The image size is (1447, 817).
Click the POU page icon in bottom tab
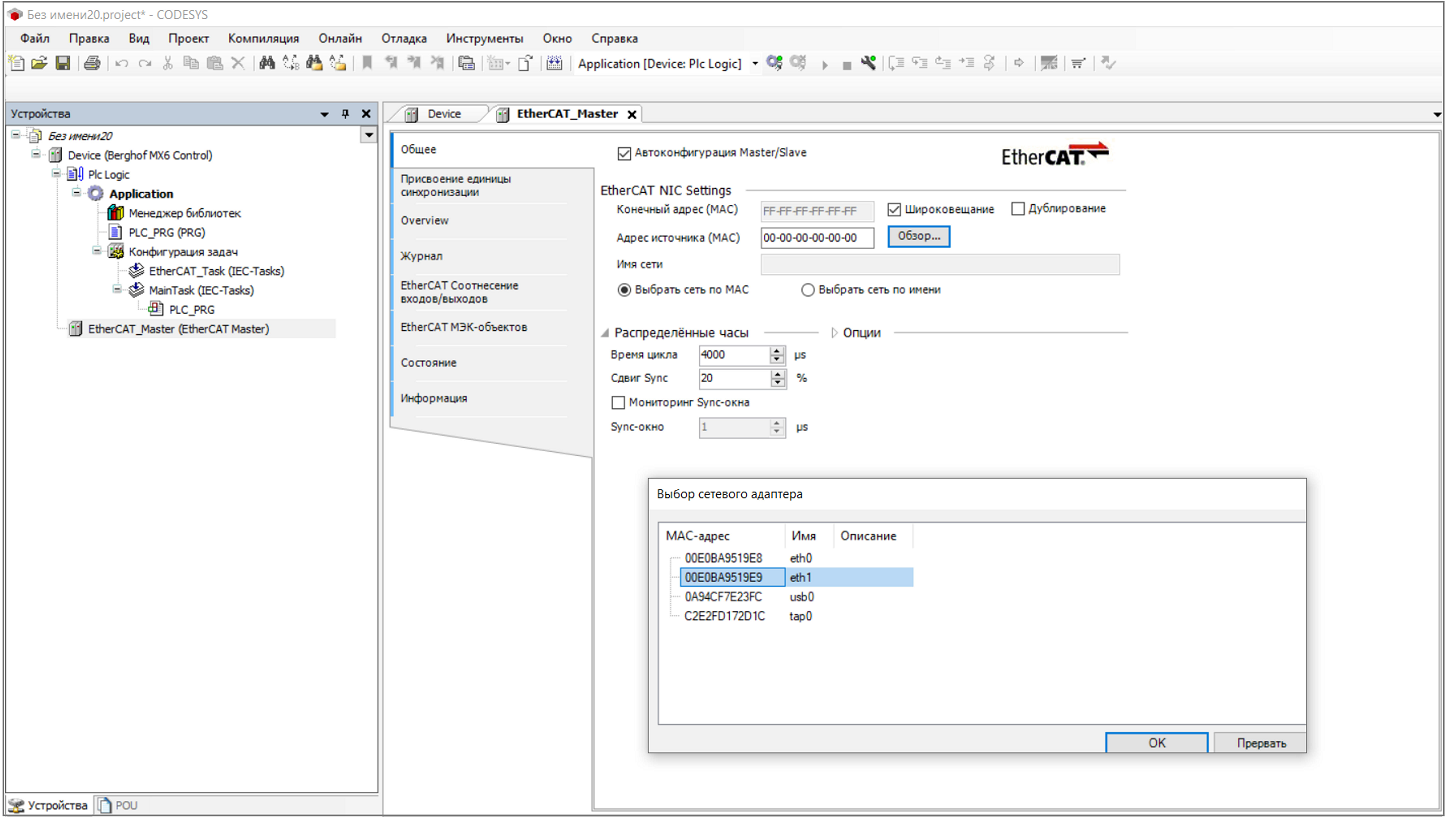tap(105, 805)
